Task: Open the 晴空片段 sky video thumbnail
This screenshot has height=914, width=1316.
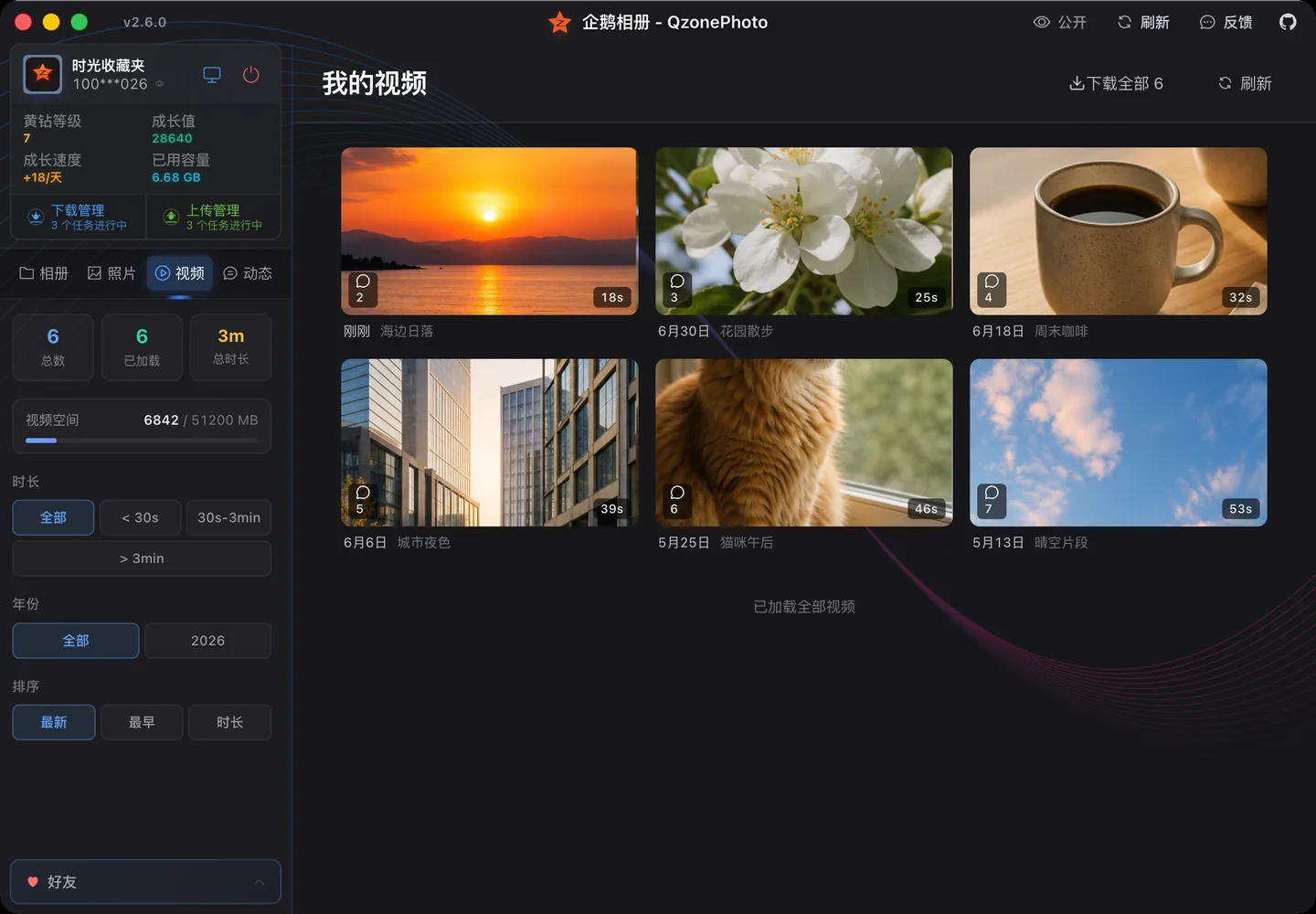Action: tap(1119, 442)
